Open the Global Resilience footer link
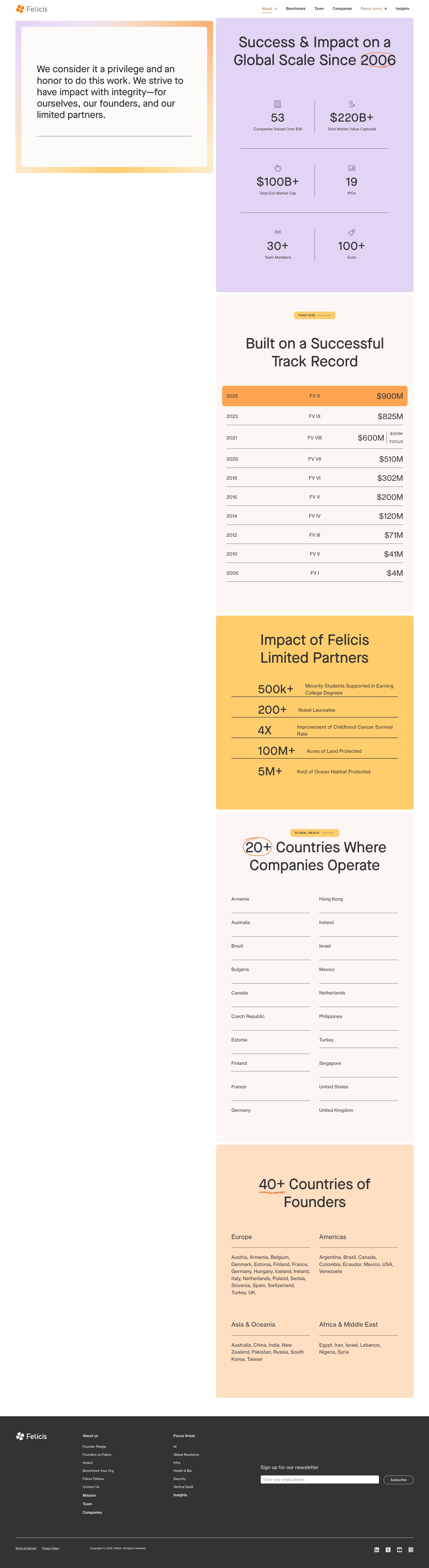429x1568 pixels. click(186, 1455)
